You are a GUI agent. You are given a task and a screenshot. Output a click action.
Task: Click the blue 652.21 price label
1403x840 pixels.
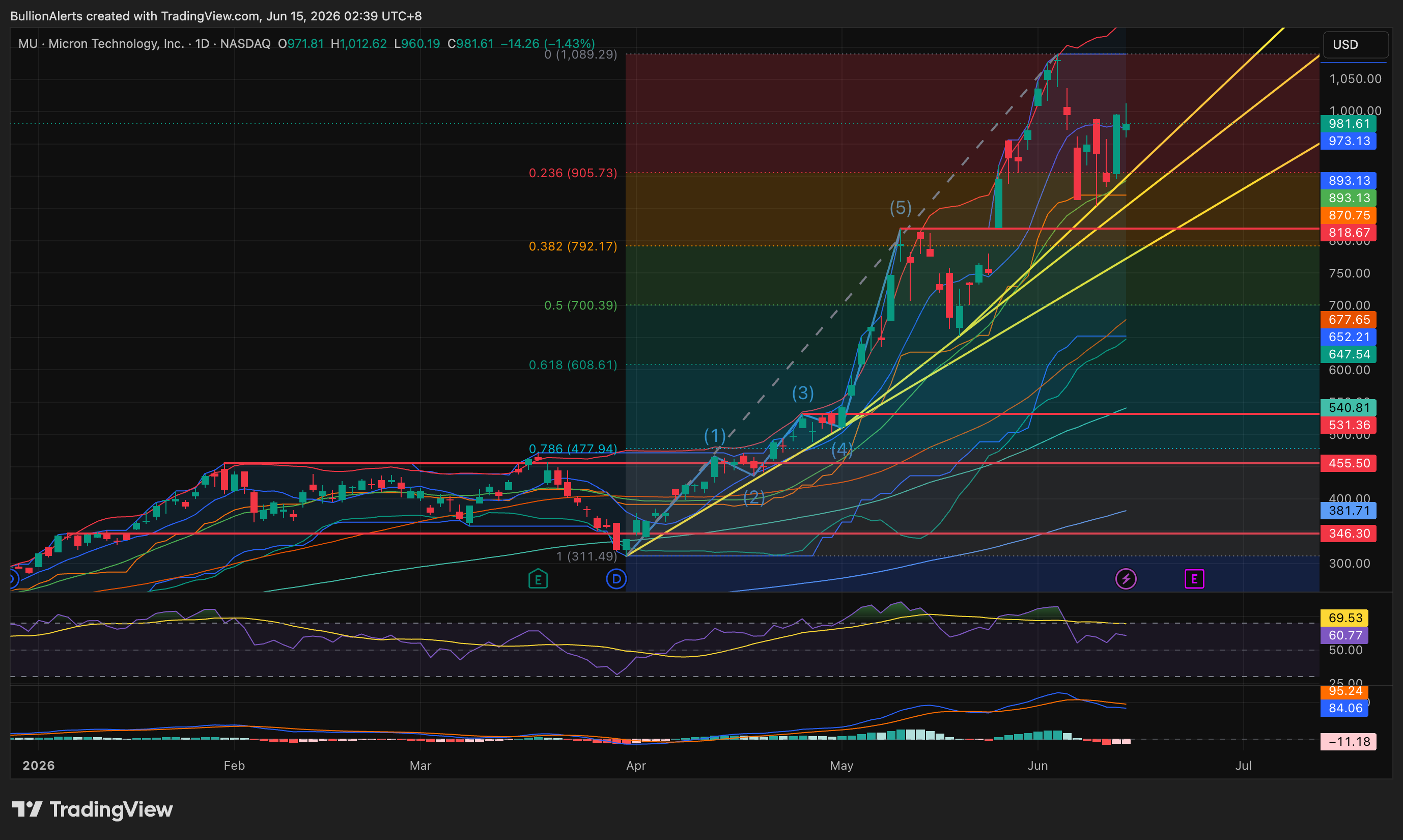(x=1349, y=338)
